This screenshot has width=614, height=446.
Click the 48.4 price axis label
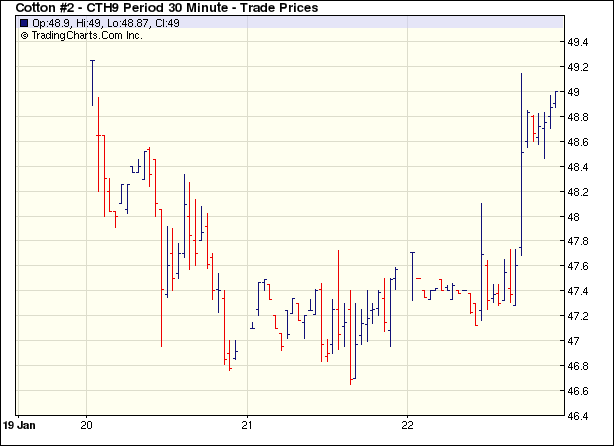(579, 167)
